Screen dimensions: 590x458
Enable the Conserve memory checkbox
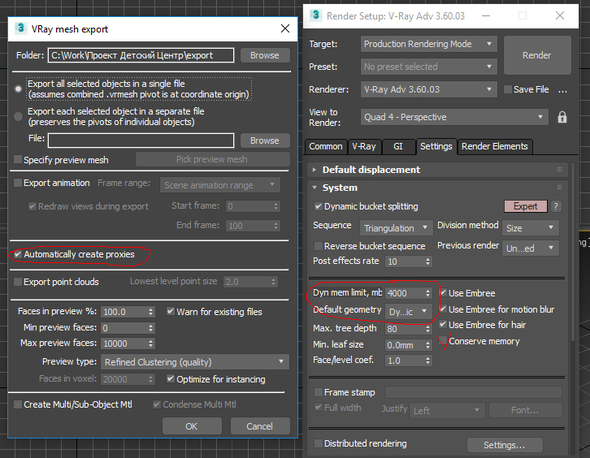click(x=443, y=341)
